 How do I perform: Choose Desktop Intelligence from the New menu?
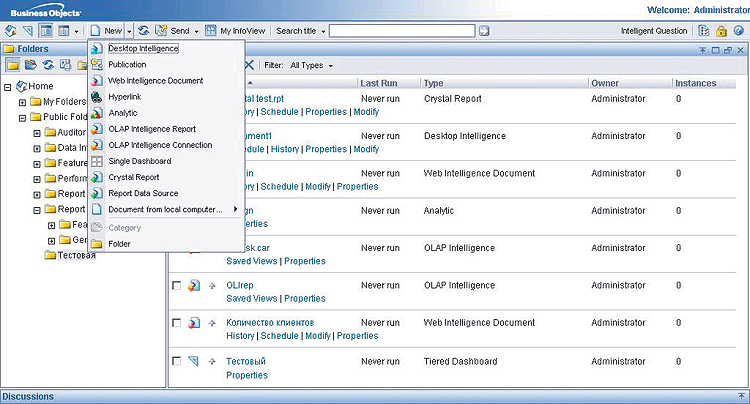click(143, 48)
